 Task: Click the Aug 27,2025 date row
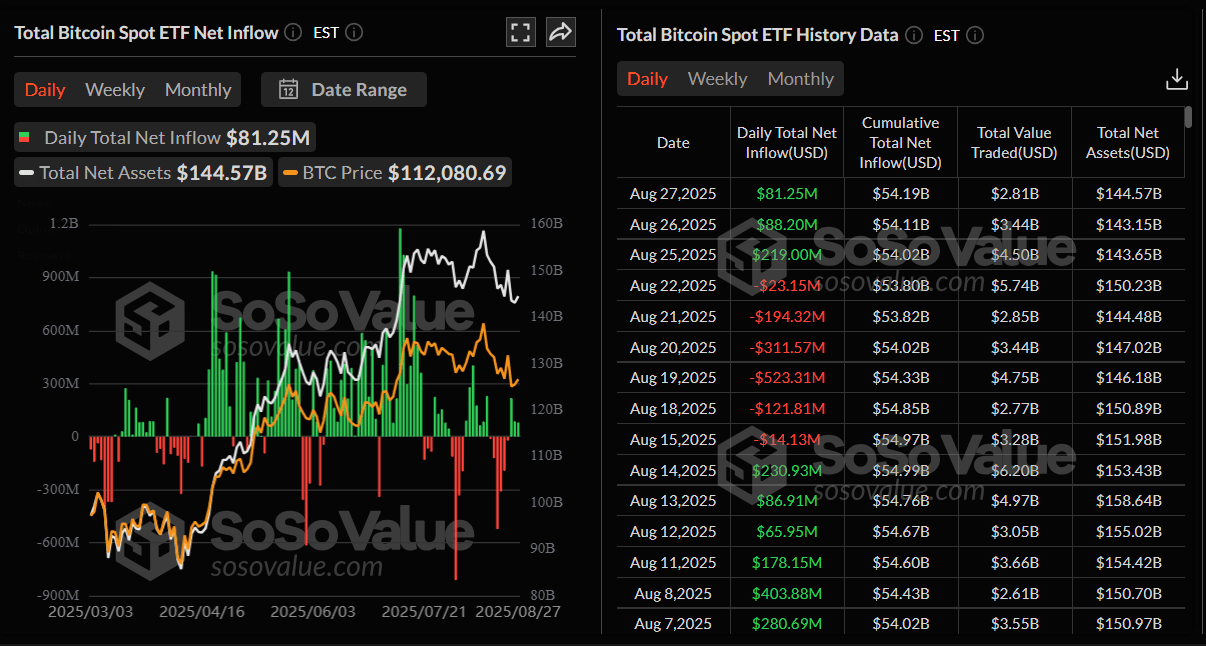(673, 194)
